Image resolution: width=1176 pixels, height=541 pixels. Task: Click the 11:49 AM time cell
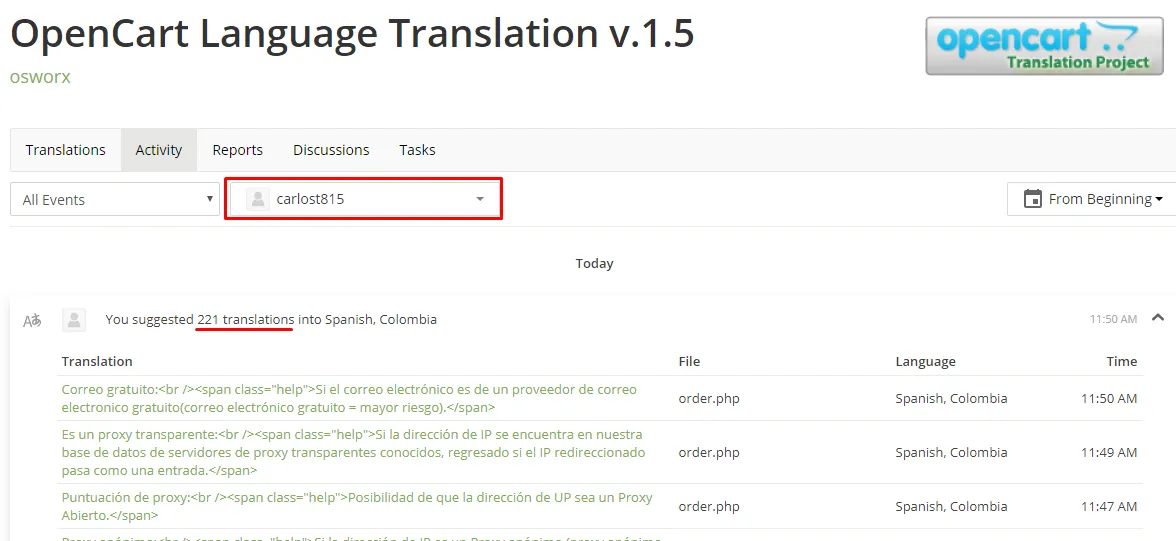click(x=1109, y=452)
